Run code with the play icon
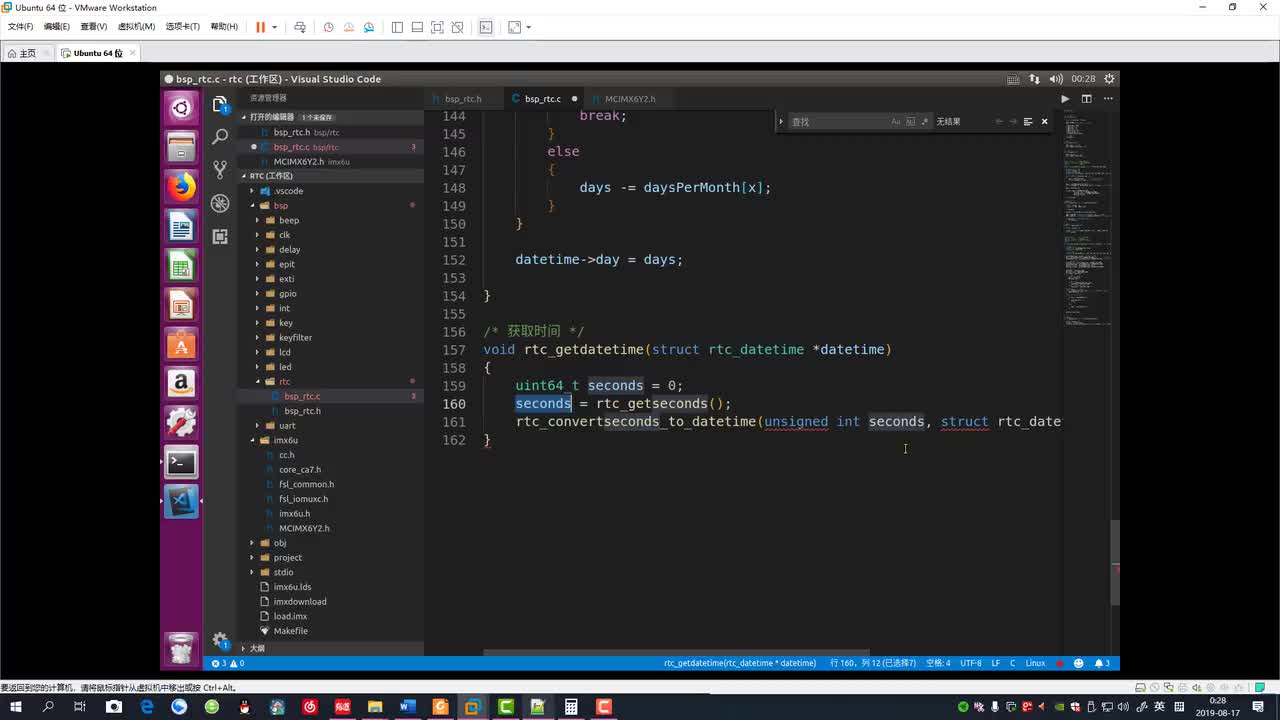 [x=1064, y=99]
